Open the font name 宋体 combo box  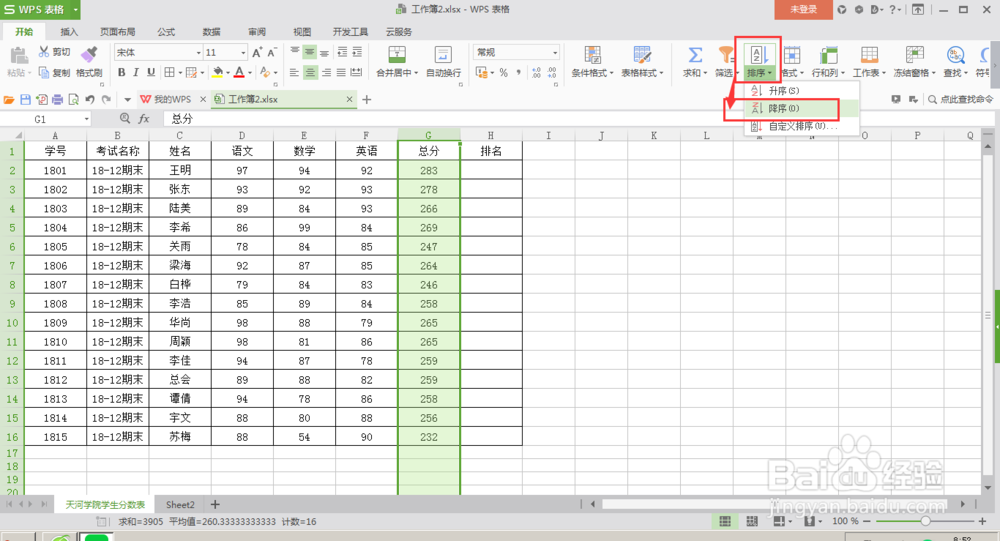(x=158, y=52)
